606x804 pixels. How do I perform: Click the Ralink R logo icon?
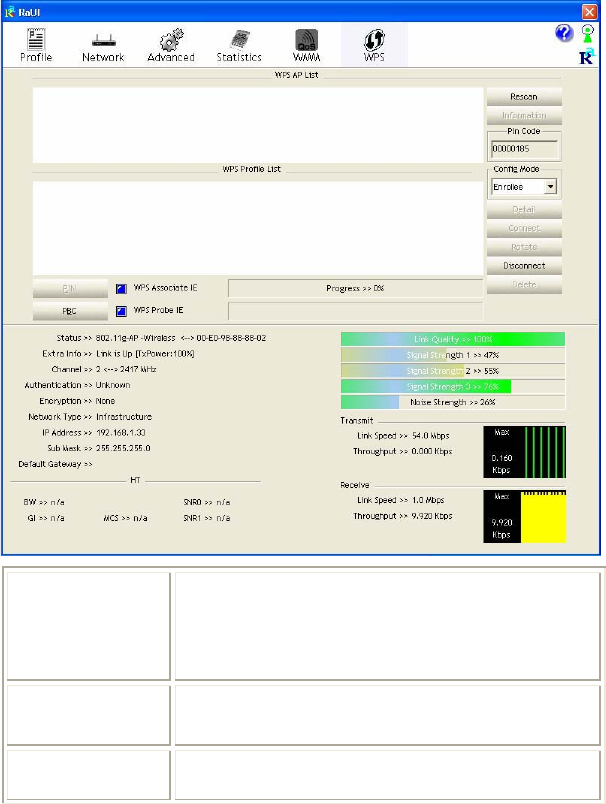click(x=587, y=56)
